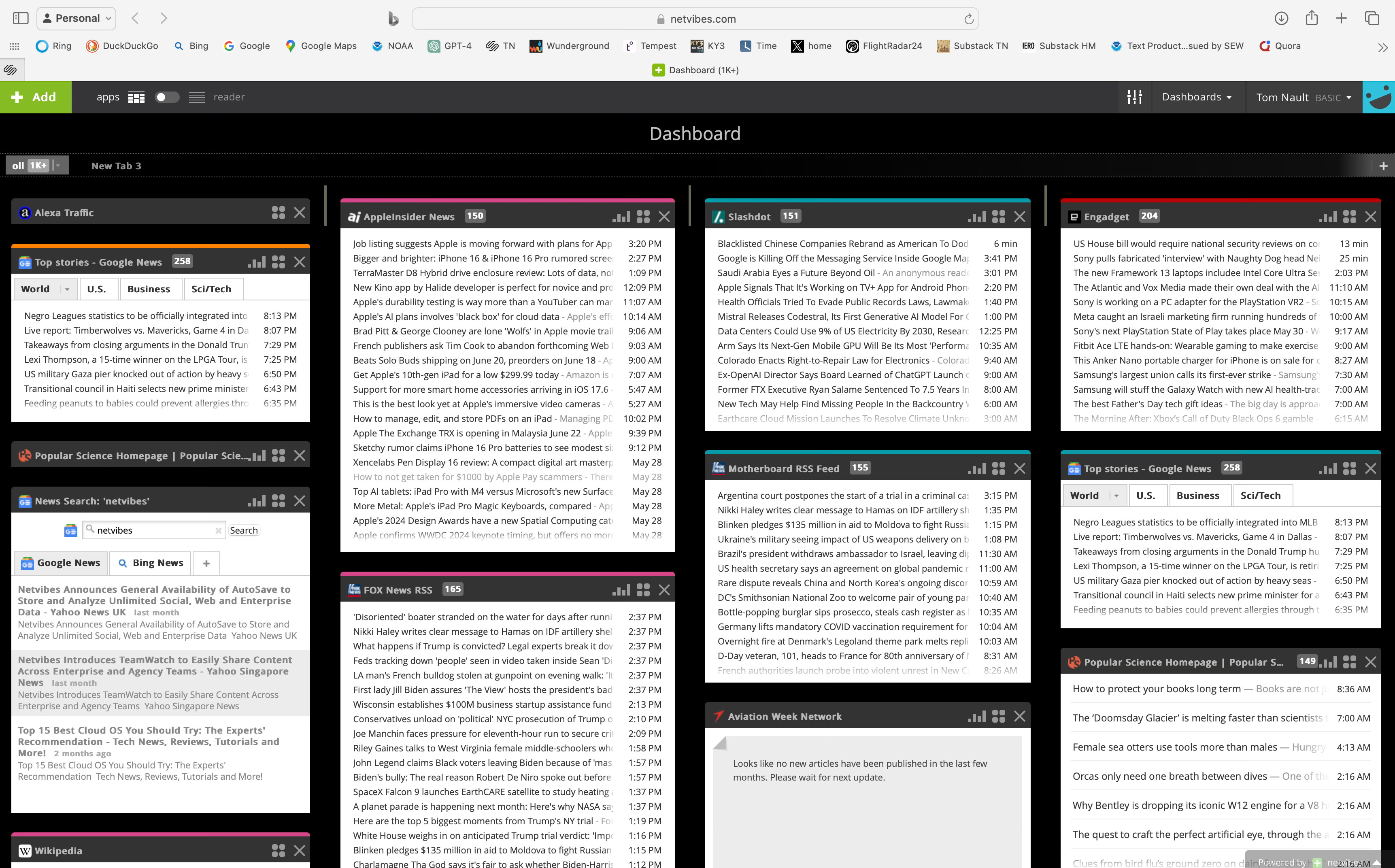Show Slashdot widget activity bar chart
The image size is (1395, 868).
point(977,217)
